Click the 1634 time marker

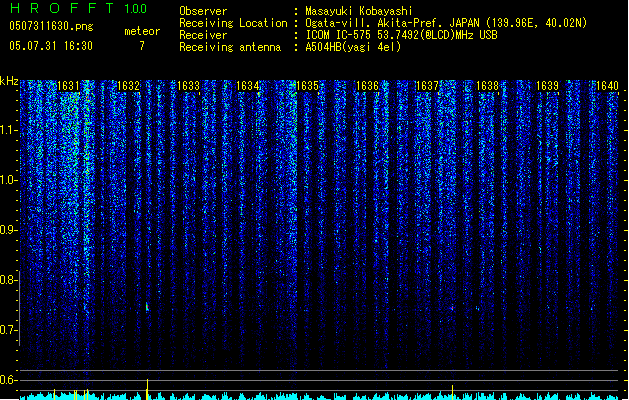(248, 86)
